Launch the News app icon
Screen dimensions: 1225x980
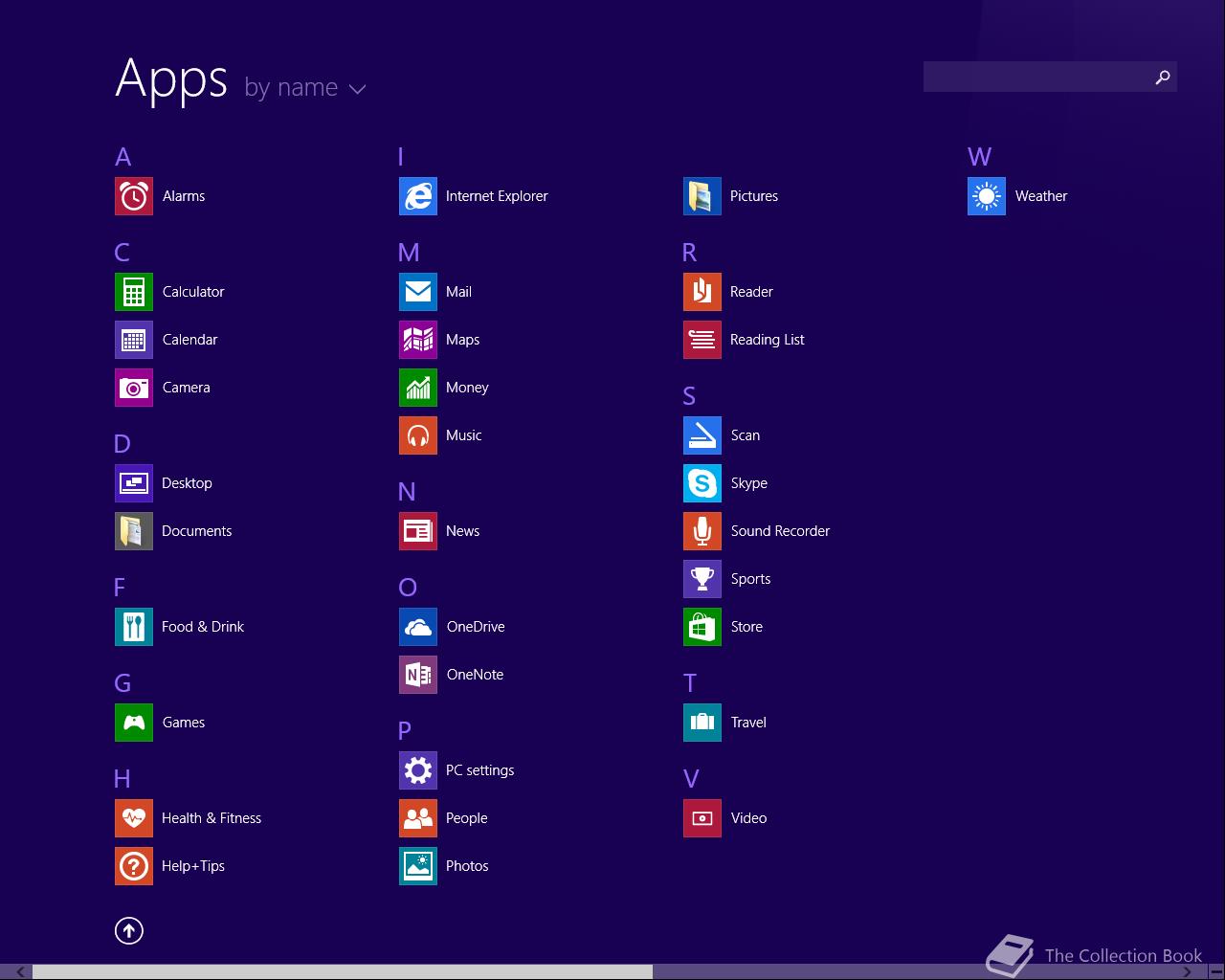[x=418, y=531]
